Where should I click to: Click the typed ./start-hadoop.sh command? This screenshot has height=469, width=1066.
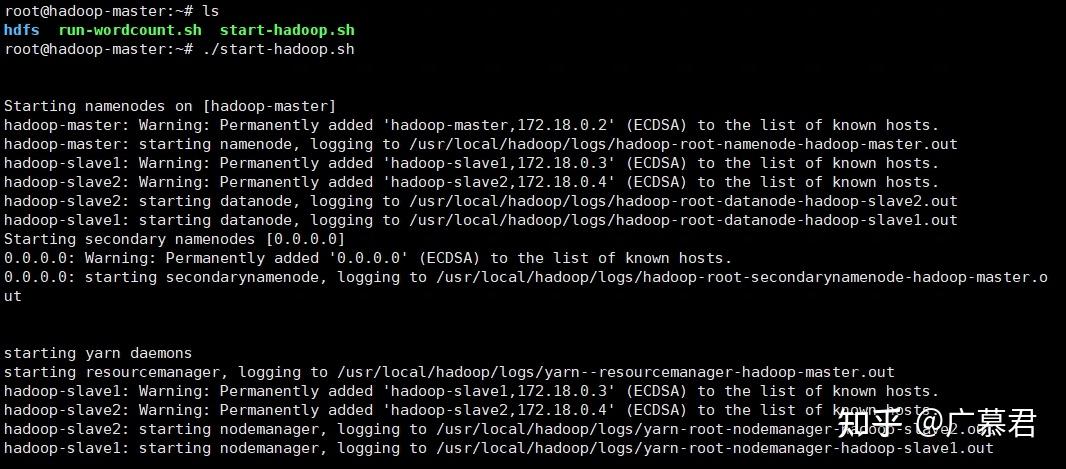click(278, 49)
